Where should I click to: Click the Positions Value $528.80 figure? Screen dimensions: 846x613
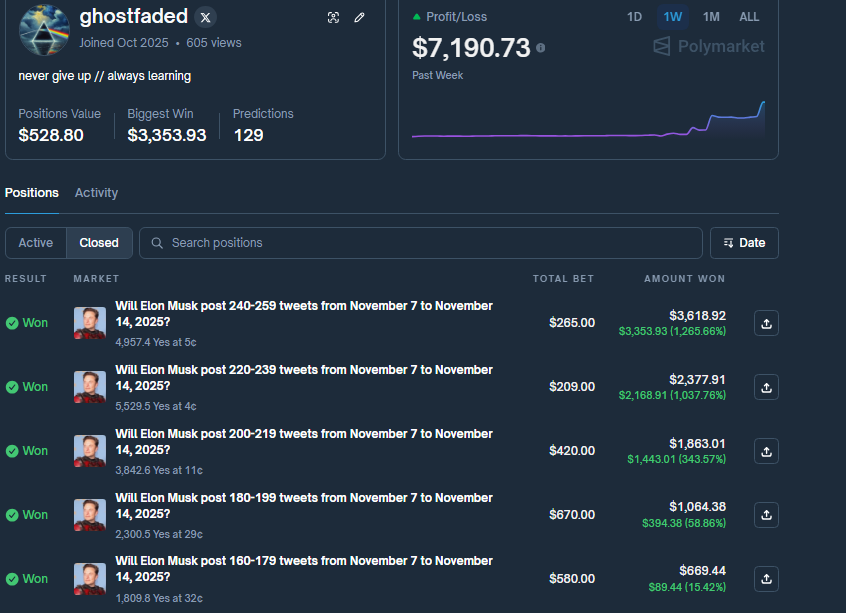[51, 135]
